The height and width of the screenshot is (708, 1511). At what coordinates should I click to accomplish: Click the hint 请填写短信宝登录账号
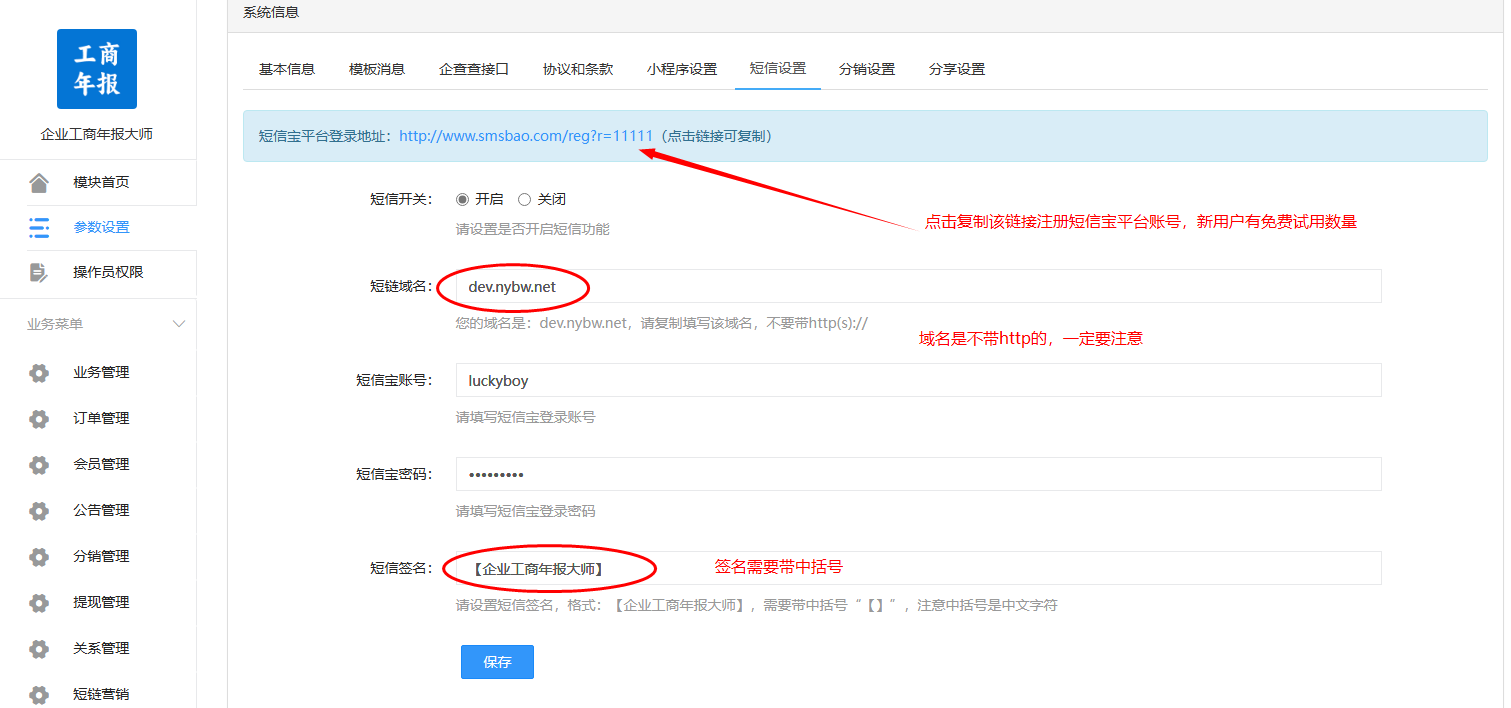(526, 417)
